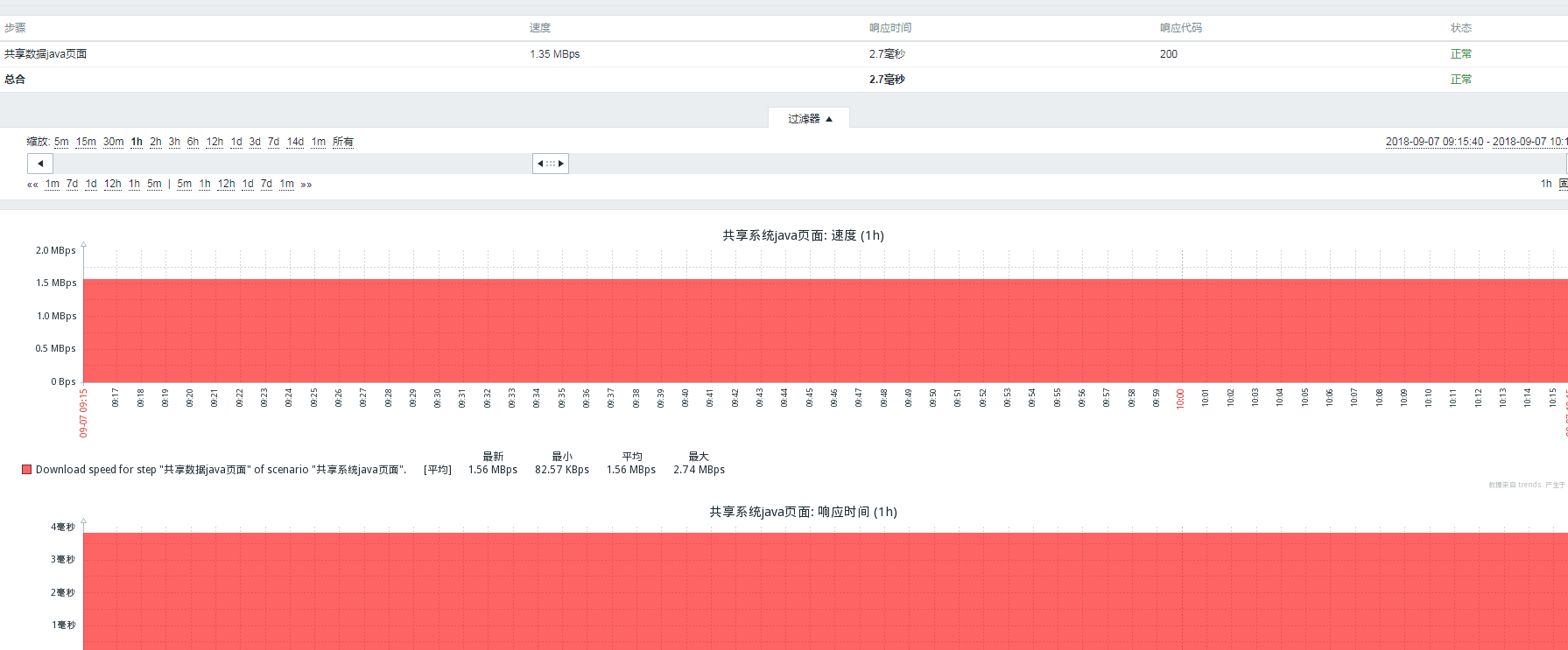Viewport: 1568px width, 650px height.
Task: Set zoom to 6h
Action: pyautogui.click(x=193, y=142)
